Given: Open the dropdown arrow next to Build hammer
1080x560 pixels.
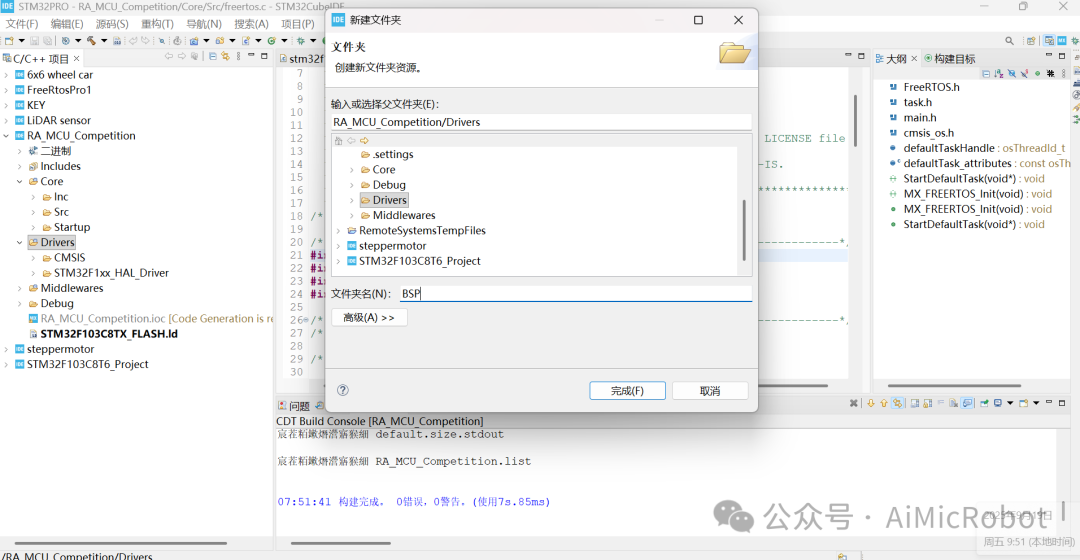Looking at the screenshot, I should point(104,41).
